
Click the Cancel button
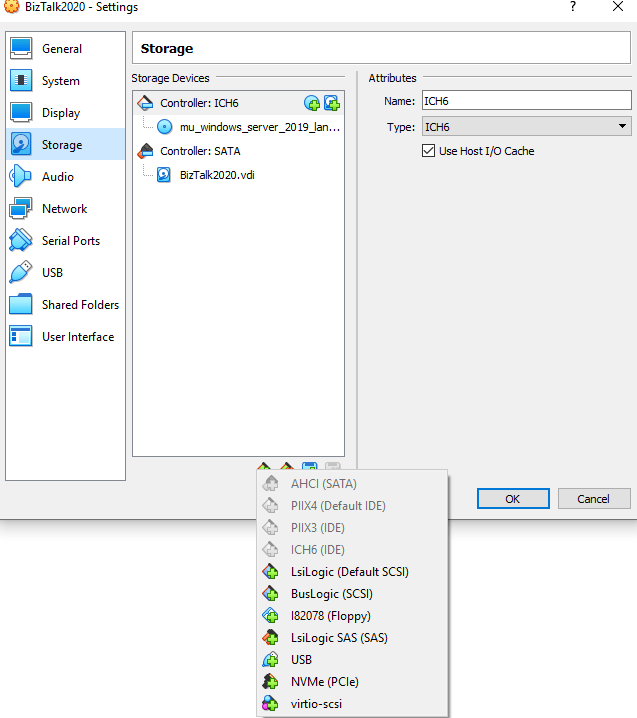pos(594,499)
